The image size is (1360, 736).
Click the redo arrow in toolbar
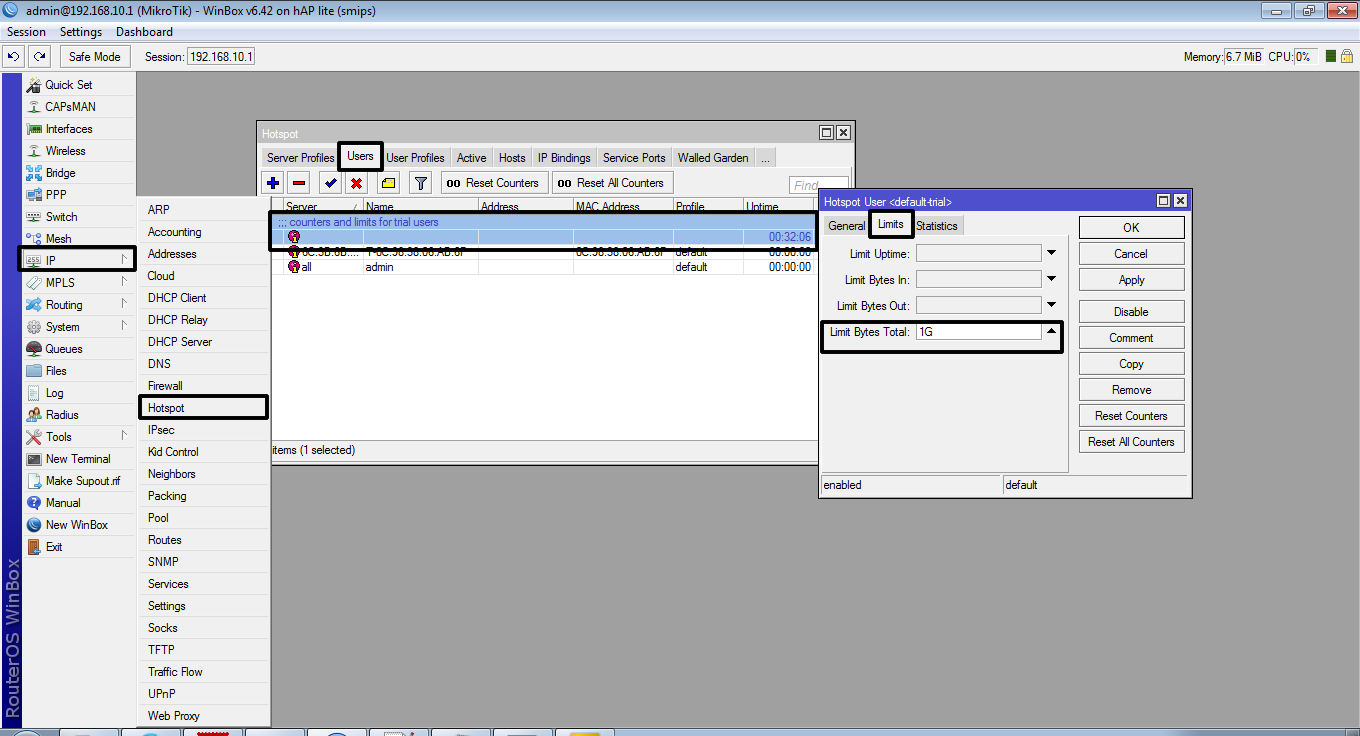39,57
